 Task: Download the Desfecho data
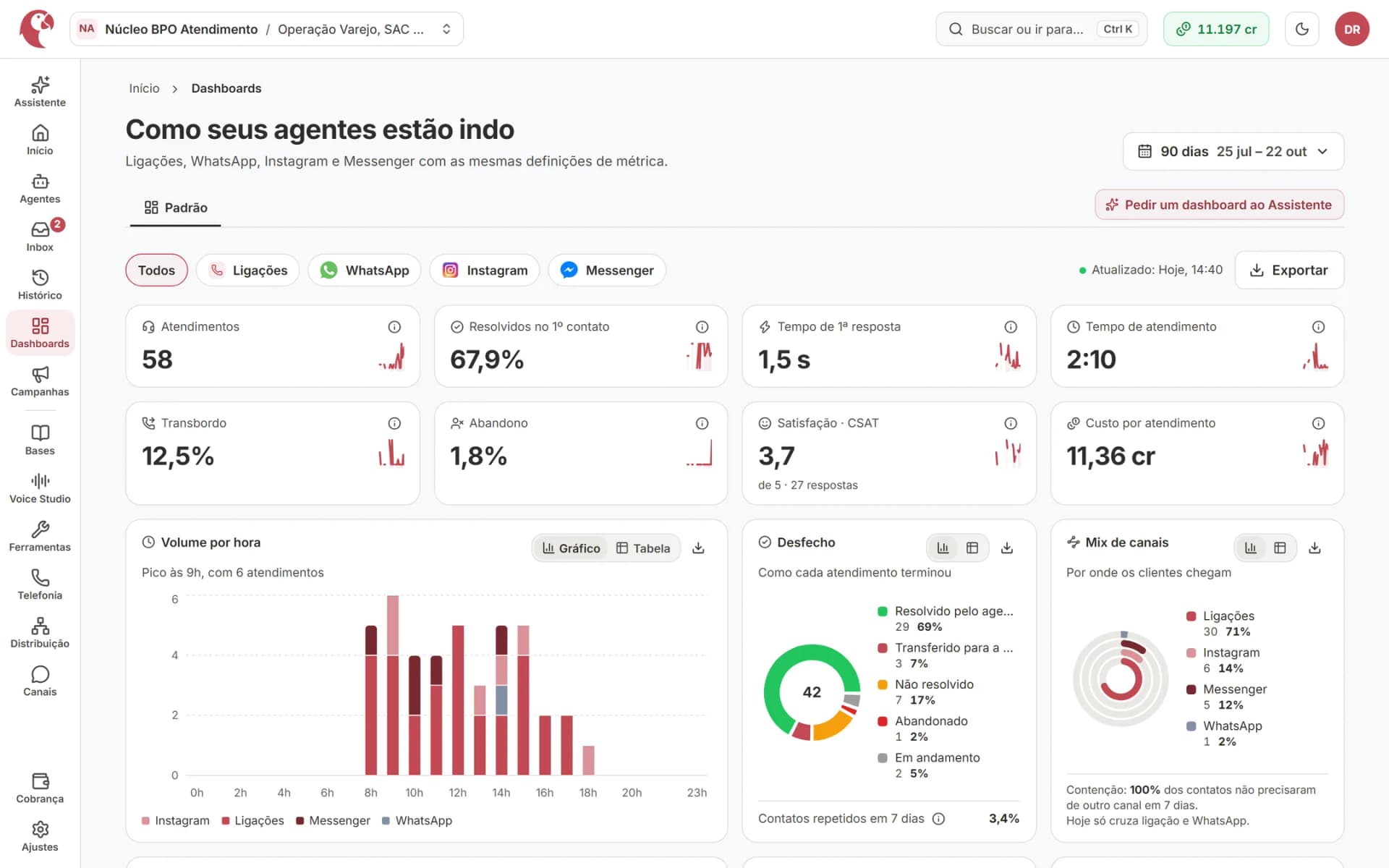pos(1006,548)
